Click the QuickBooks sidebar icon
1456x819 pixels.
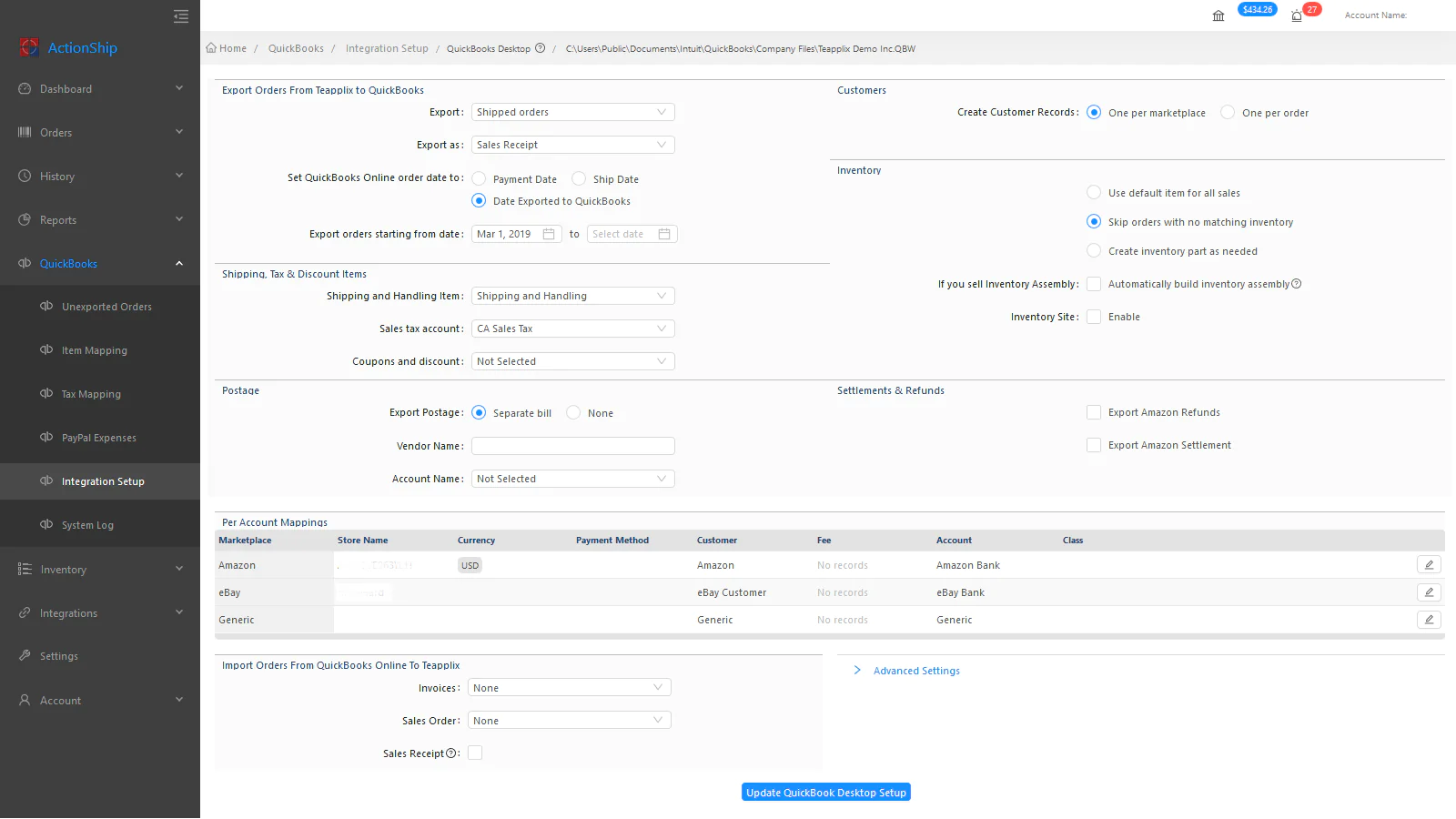[25, 264]
